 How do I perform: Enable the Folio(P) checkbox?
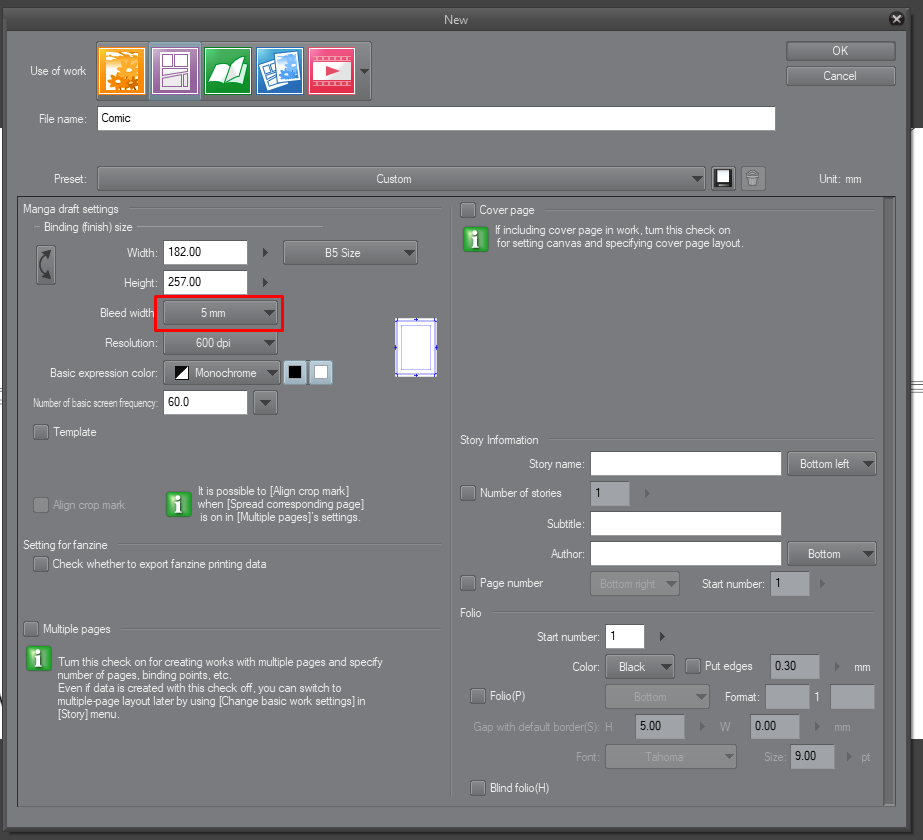click(x=478, y=696)
